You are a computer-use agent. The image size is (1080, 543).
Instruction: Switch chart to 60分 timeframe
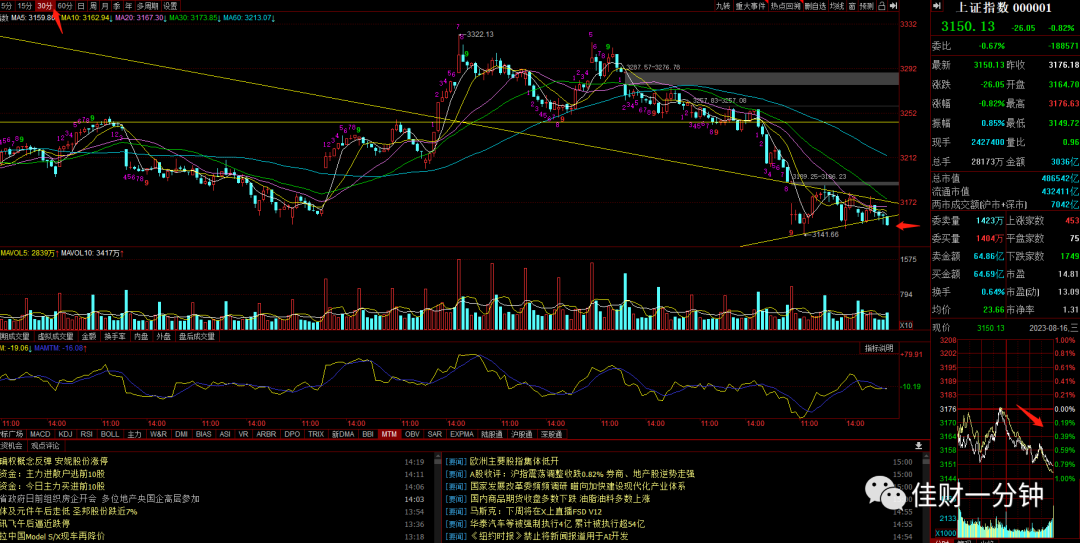click(65, 6)
